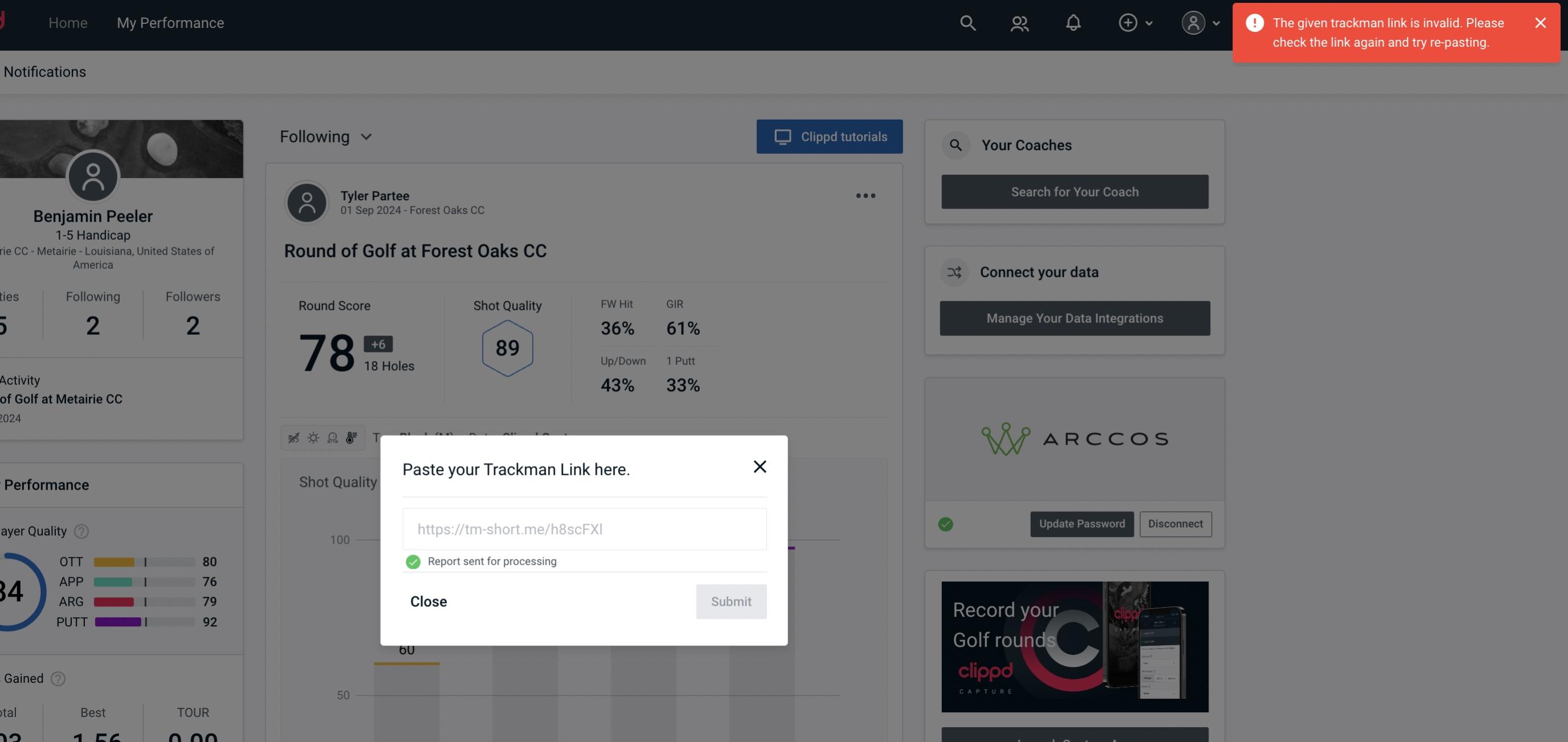Click the notifications bell icon
This screenshot has width=1568, height=742.
tap(1073, 22)
